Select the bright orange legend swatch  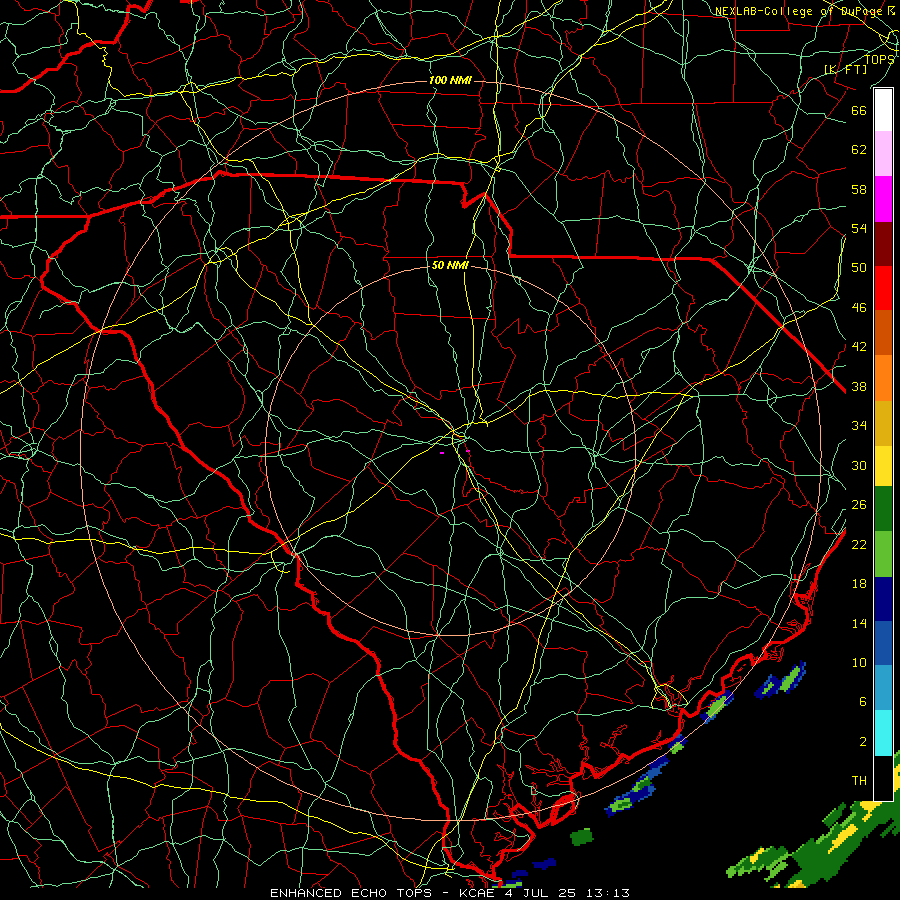point(883,377)
